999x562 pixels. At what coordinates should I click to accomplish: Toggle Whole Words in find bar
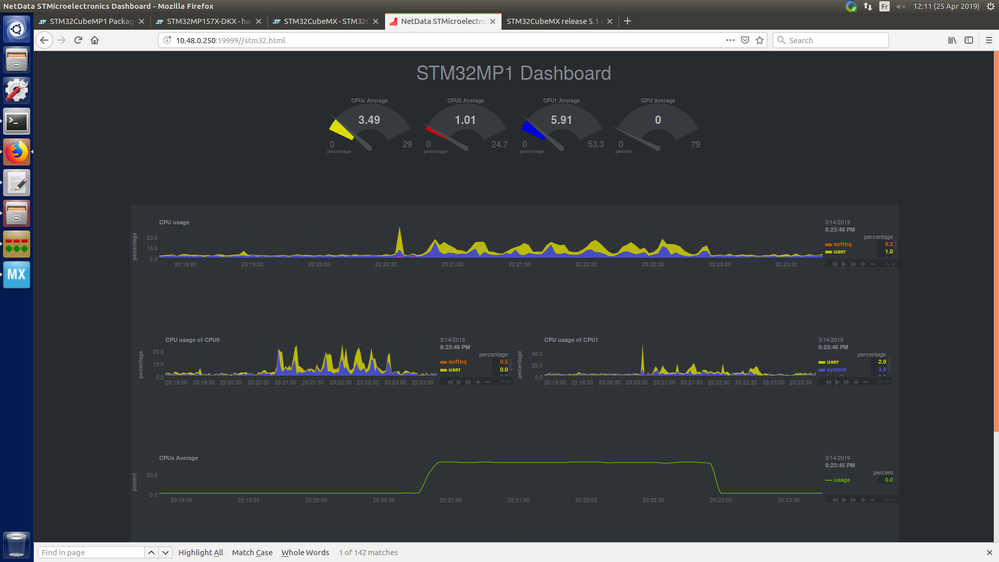point(305,552)
